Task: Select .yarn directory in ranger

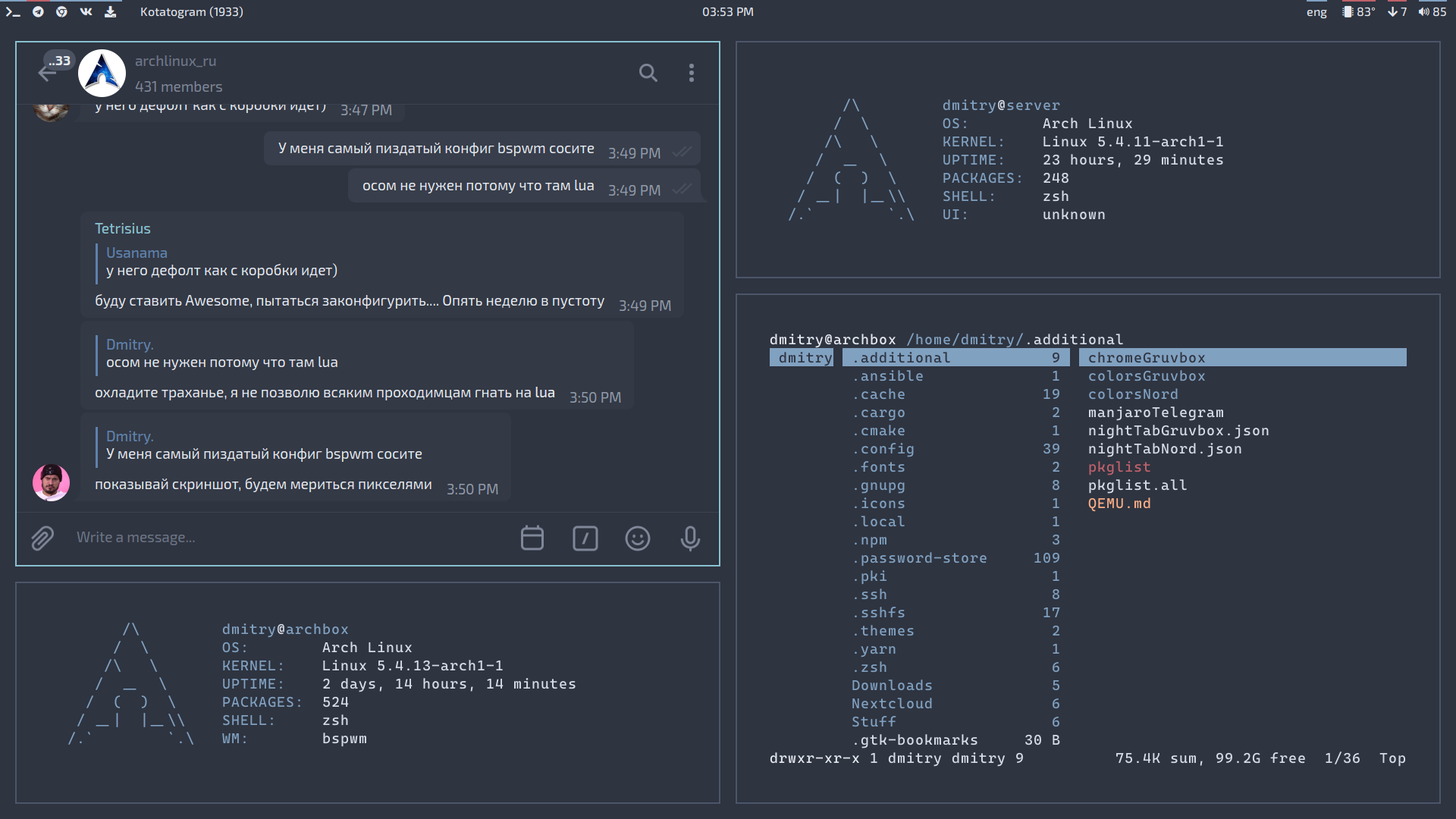Action: [x=955, y=649]
